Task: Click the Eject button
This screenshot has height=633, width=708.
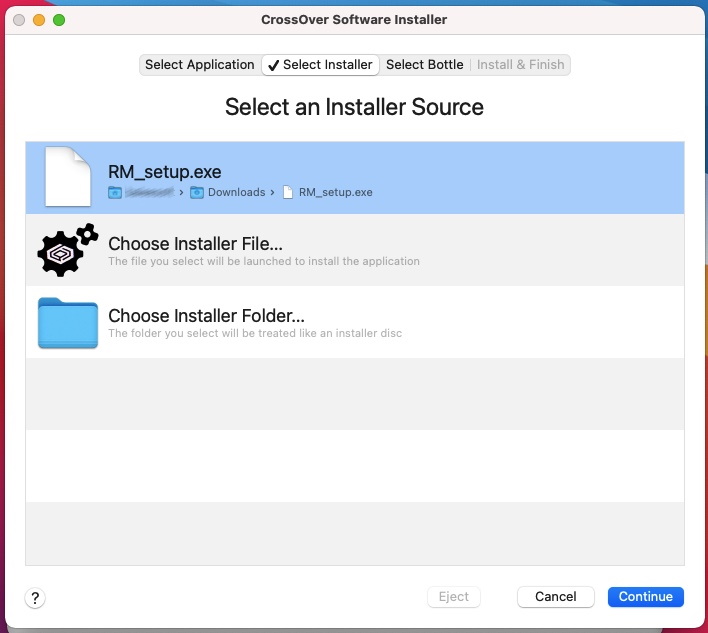Action: click(453, 596)
